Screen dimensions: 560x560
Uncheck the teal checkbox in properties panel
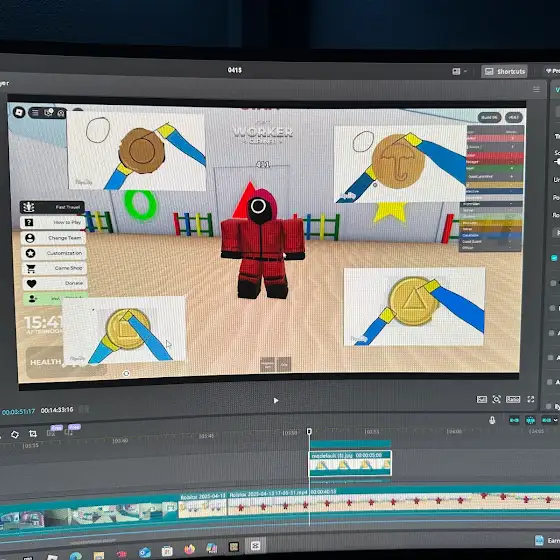554,258
